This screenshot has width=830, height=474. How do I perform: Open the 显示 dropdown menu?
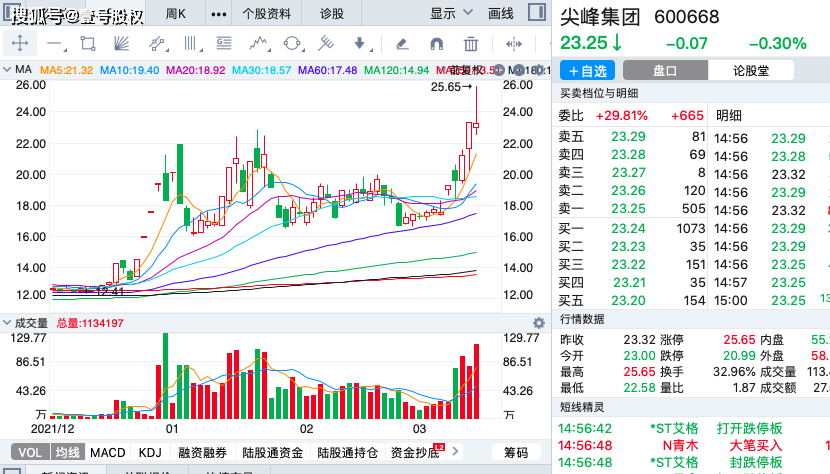click(x=450, y=13)
